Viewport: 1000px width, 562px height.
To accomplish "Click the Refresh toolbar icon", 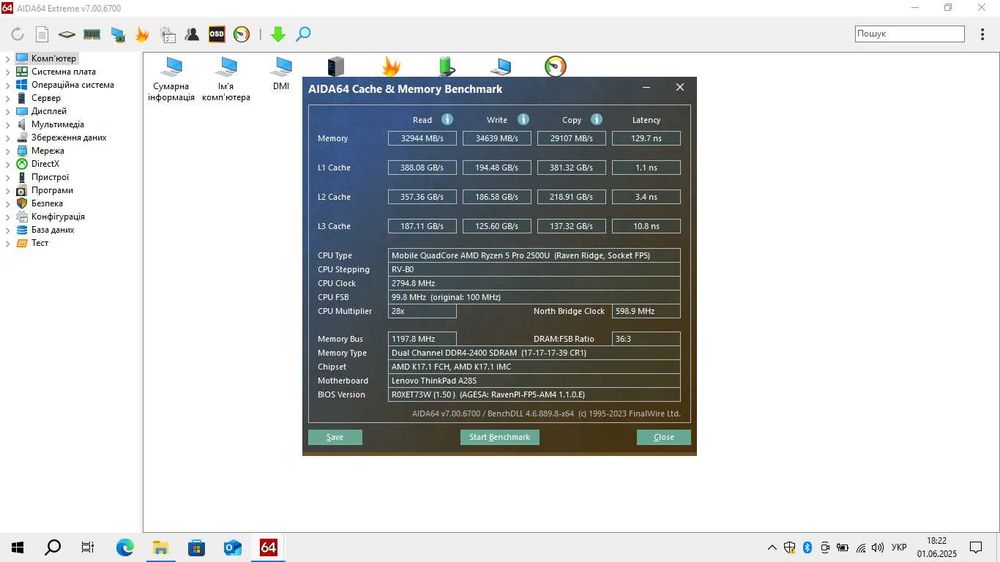I will click(17, 34).
